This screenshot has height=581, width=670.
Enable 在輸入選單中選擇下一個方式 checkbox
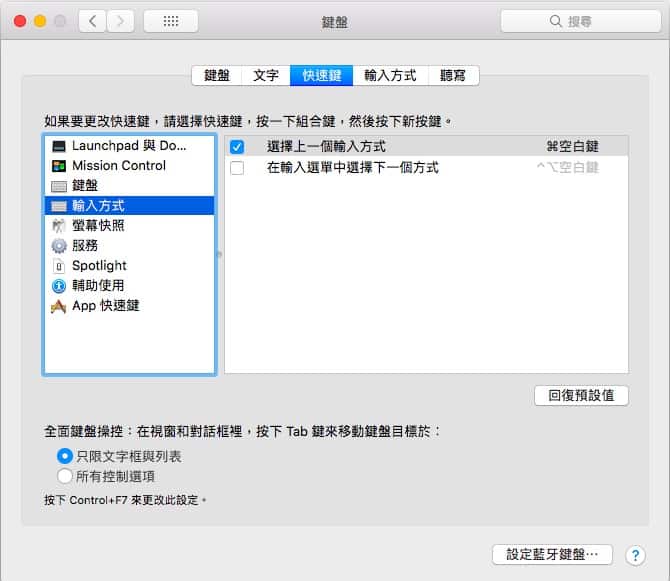tap(237, 168)
